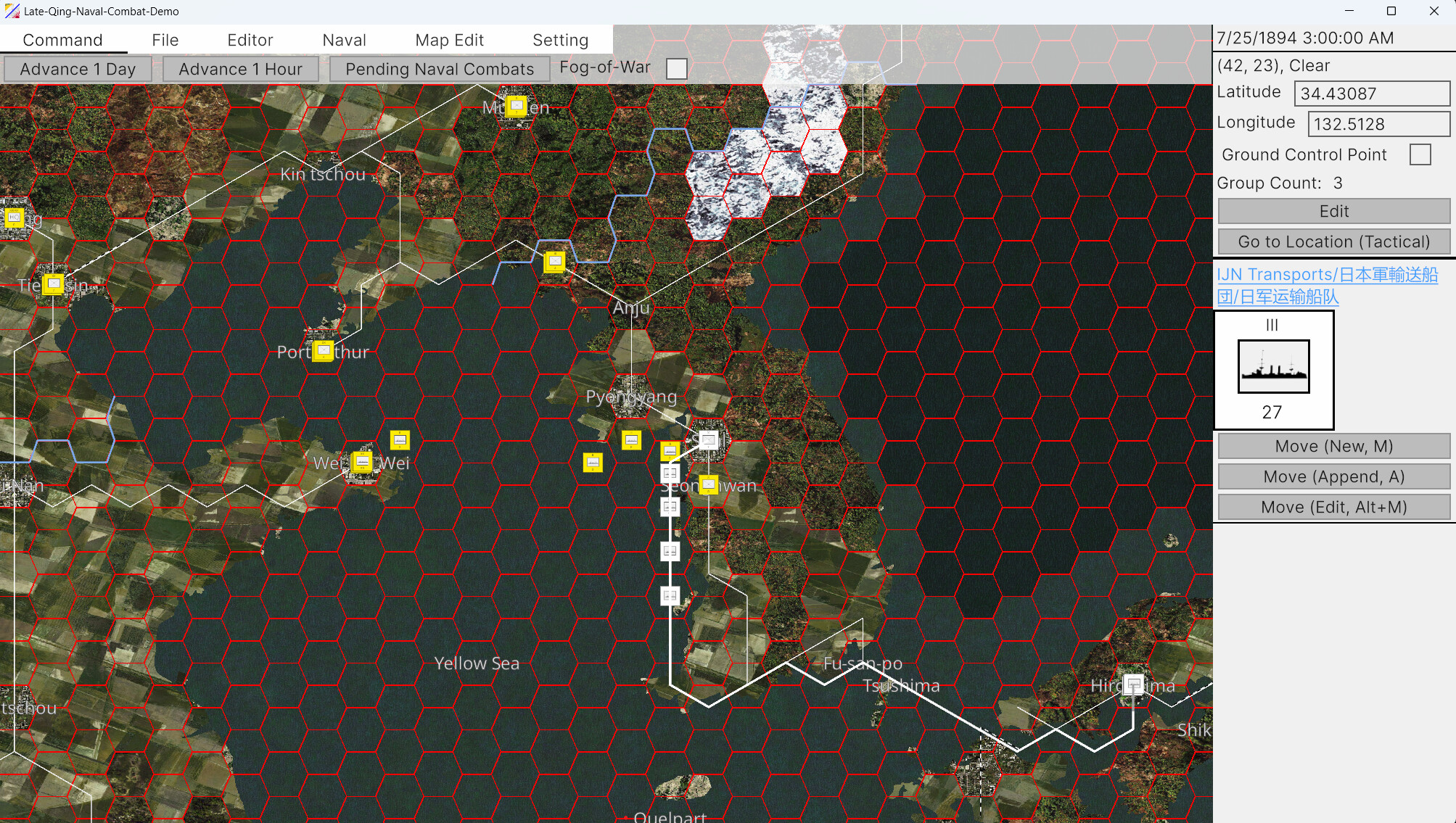1456x823 pixels.
Task: Click the yellow unit icon near Anju
Action: 555,262
